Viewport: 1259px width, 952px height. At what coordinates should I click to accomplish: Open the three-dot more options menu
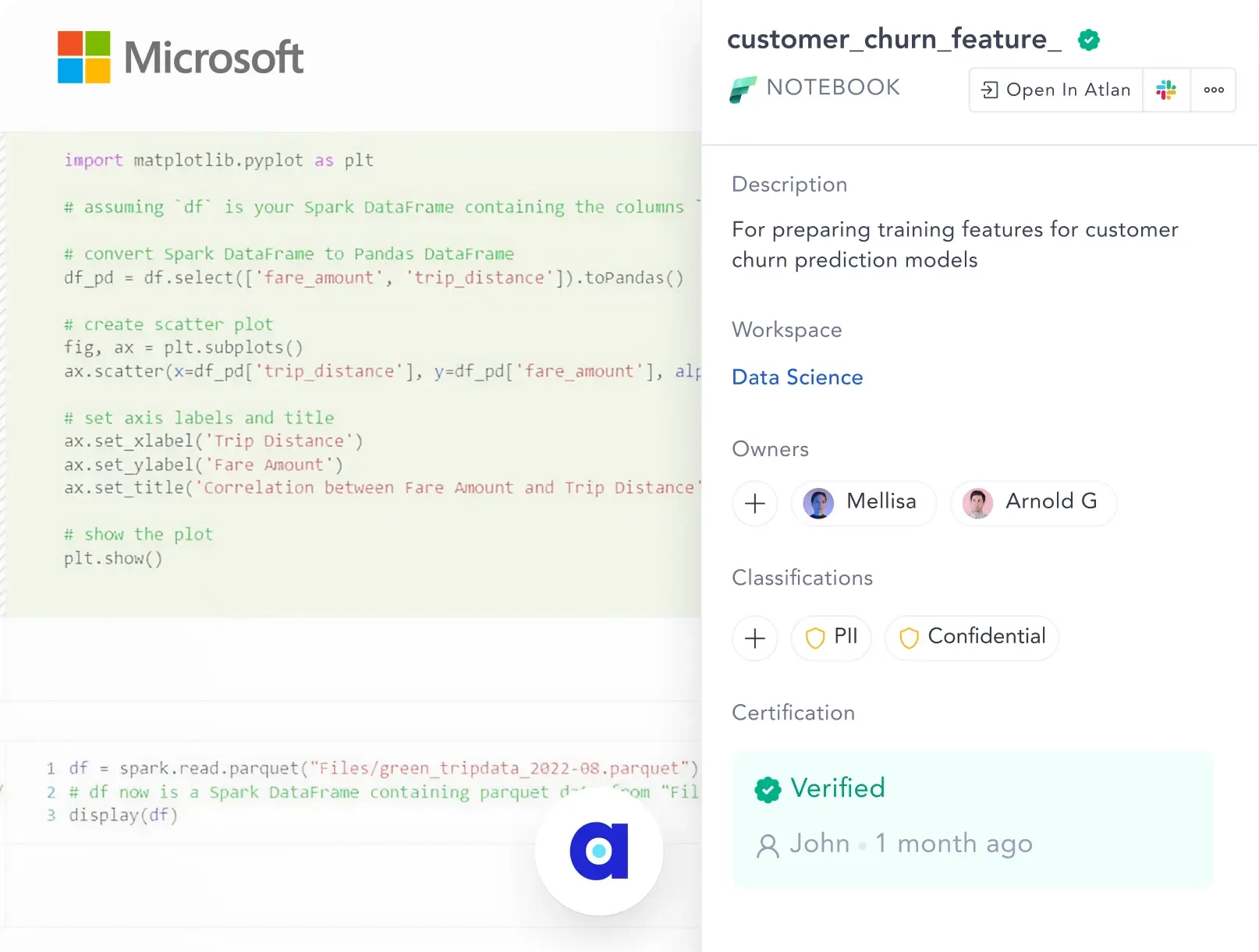click(1213, 90)
